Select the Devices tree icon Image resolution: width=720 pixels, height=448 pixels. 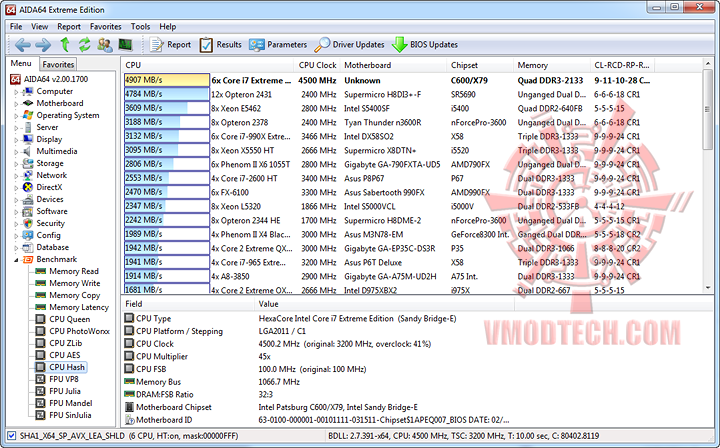[x=28, y=199]
